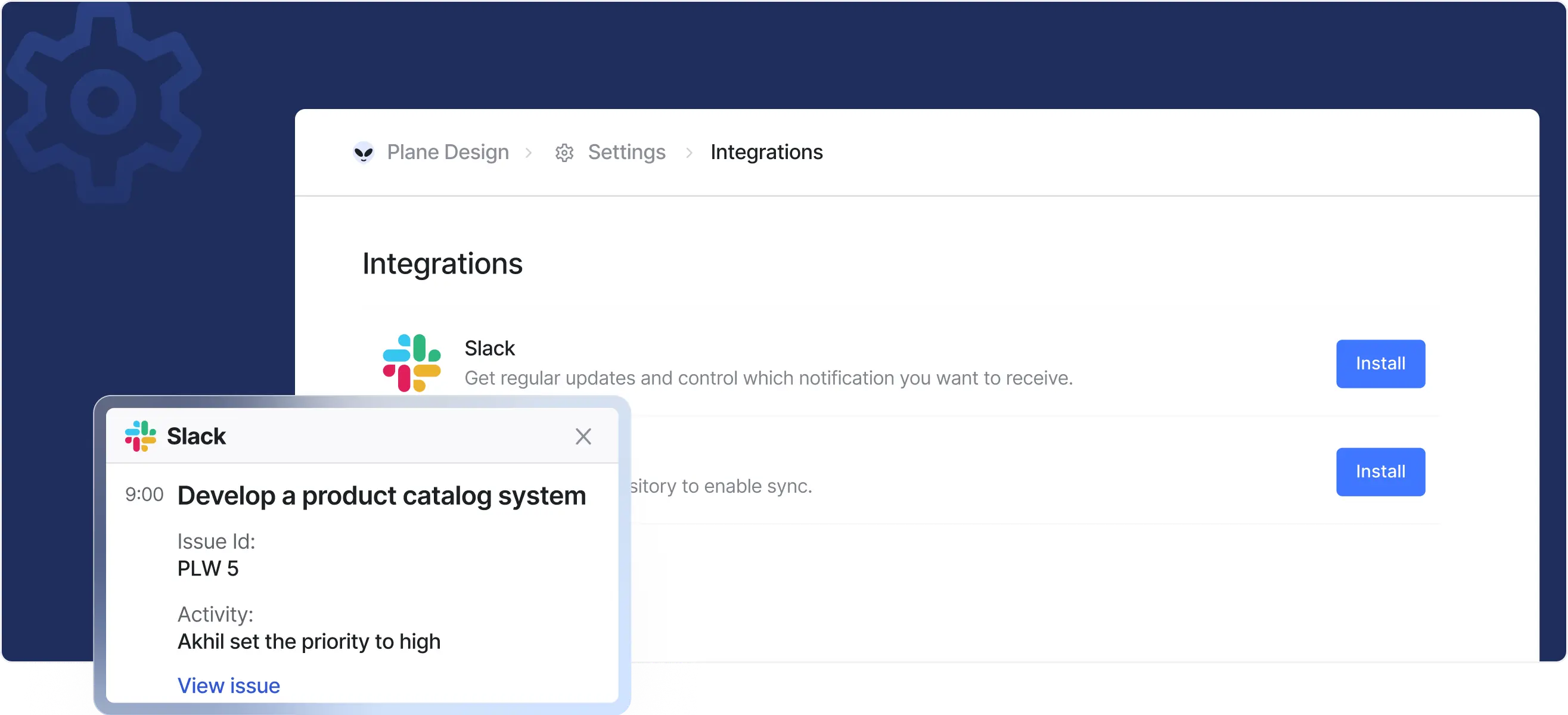Click the Integrations page heading

(442, 263)
